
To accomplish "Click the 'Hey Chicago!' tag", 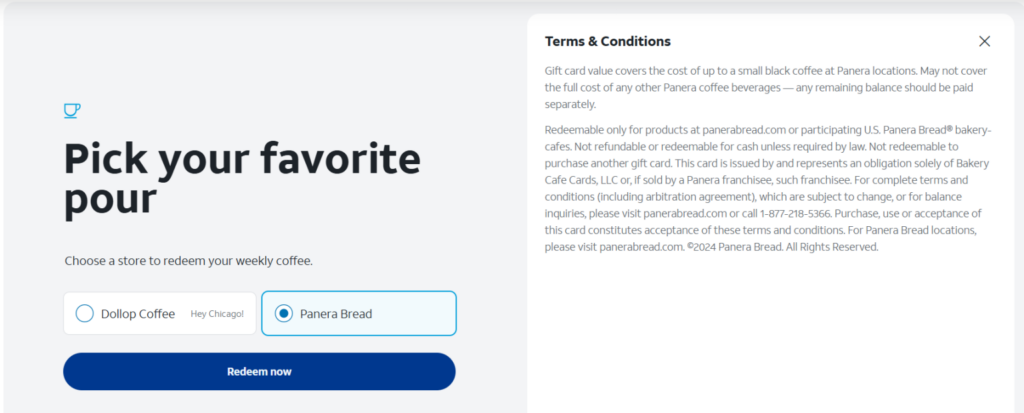I will click(217, 314).
